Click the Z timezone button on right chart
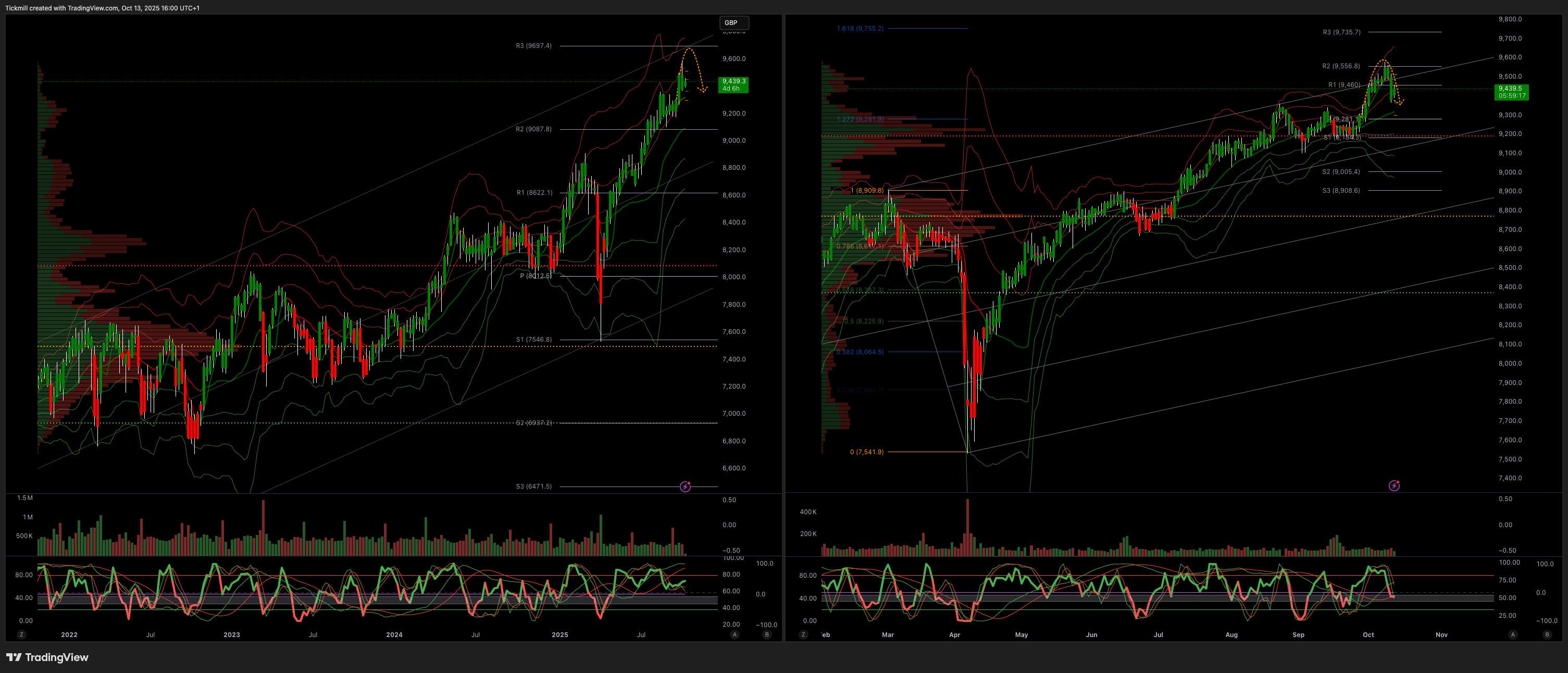This screenshot has width=1568, height=673. pyautogui.click(x=803, y=634)
